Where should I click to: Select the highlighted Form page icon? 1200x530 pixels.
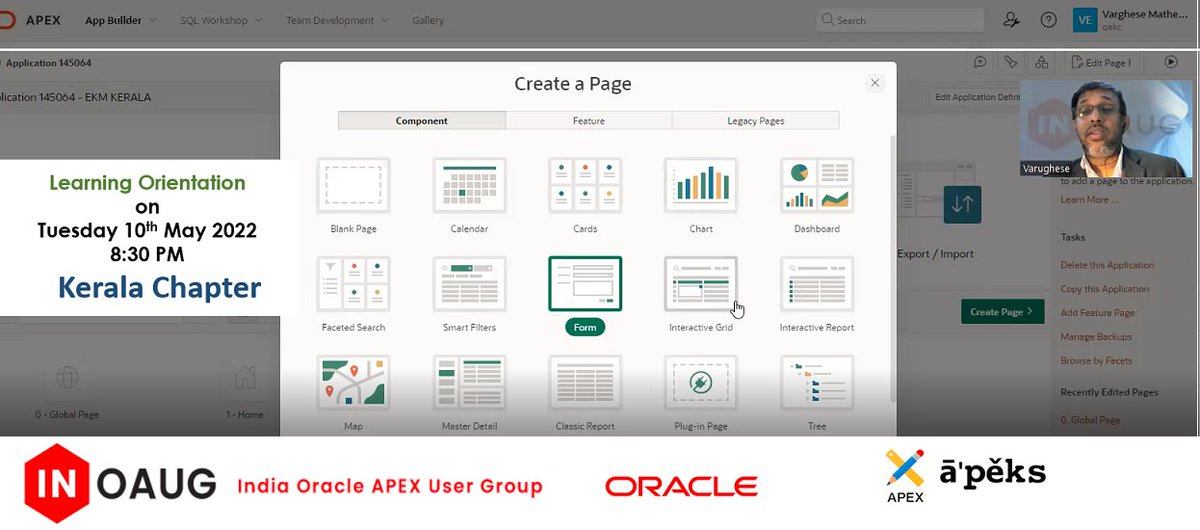click(x=585, y=284)
